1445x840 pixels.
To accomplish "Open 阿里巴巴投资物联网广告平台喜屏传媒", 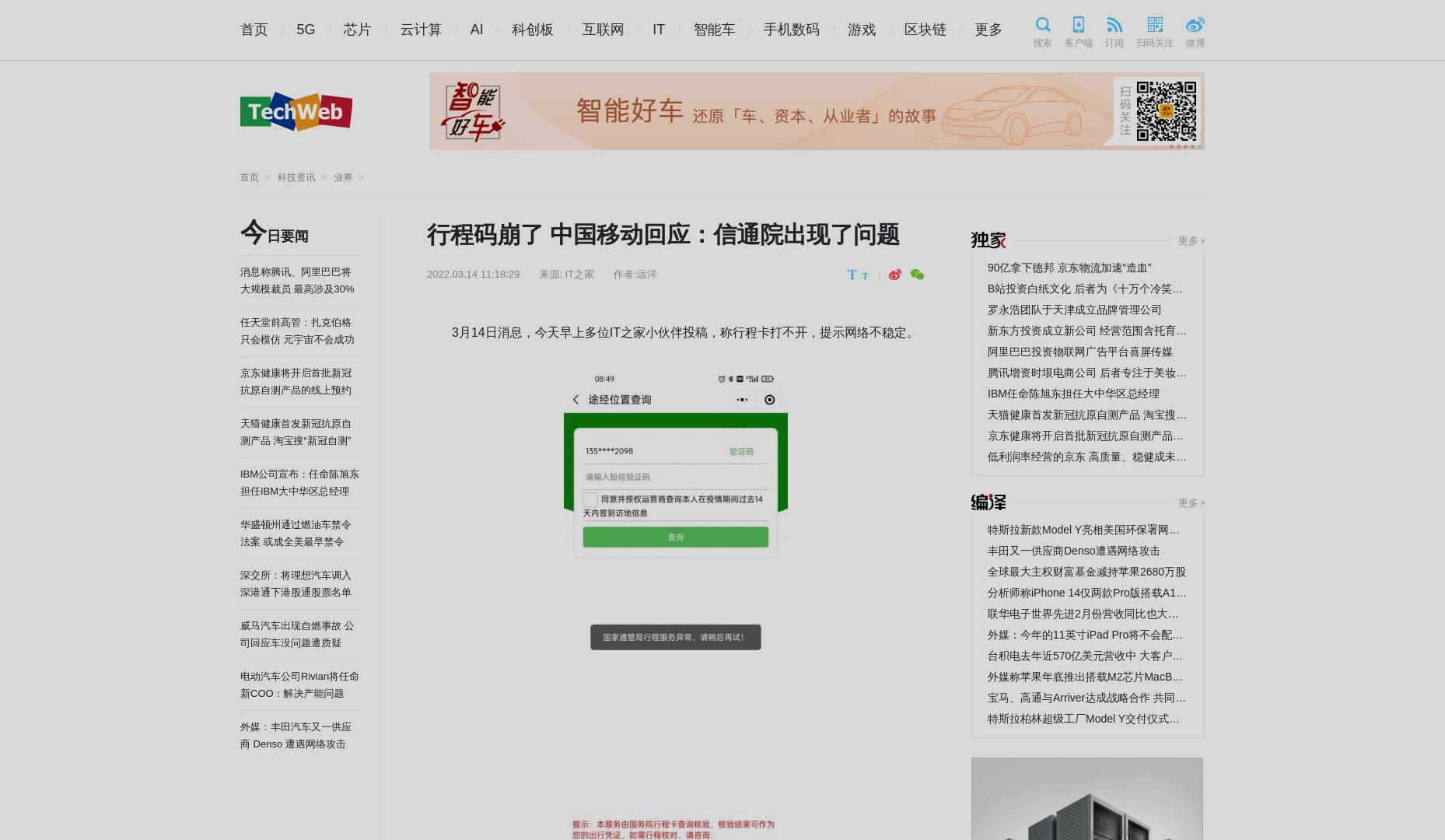I will [x=1080, y=352].
